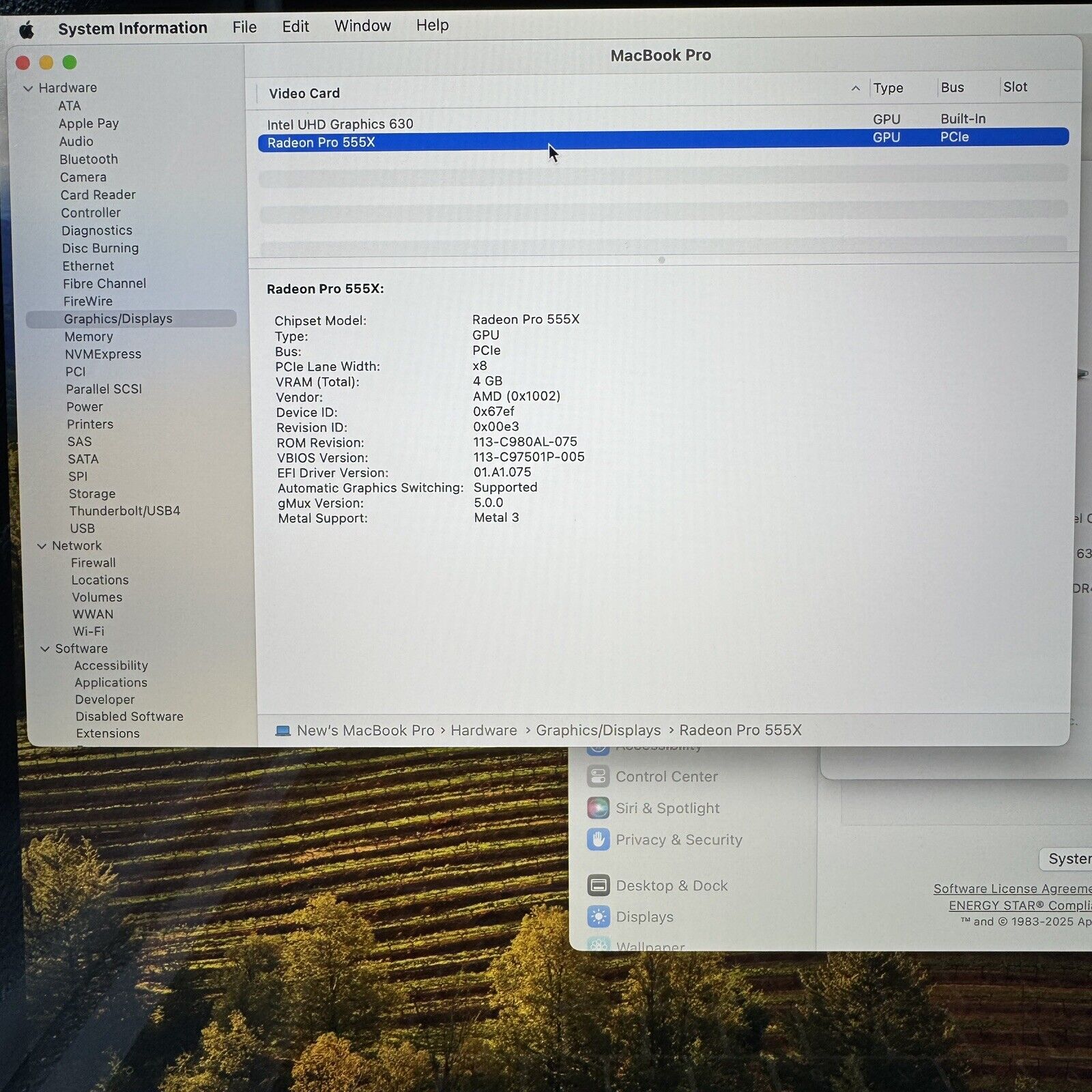Select SATA in the sidebar
Viewport: 1092px width, 1092px height.
(83, 459)
